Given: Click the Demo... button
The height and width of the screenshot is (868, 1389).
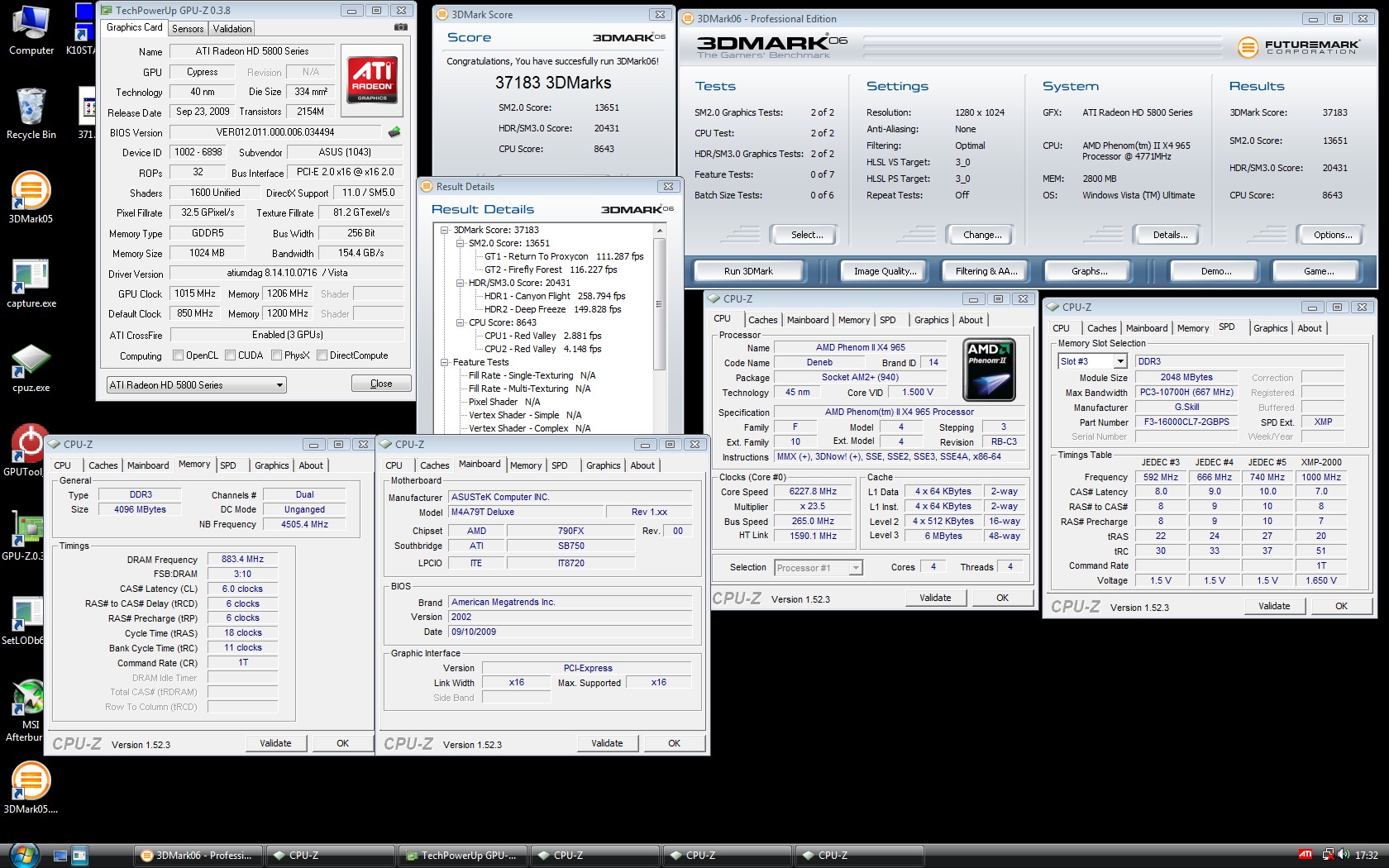Looking at the screenshot, I should (1215, 270).
